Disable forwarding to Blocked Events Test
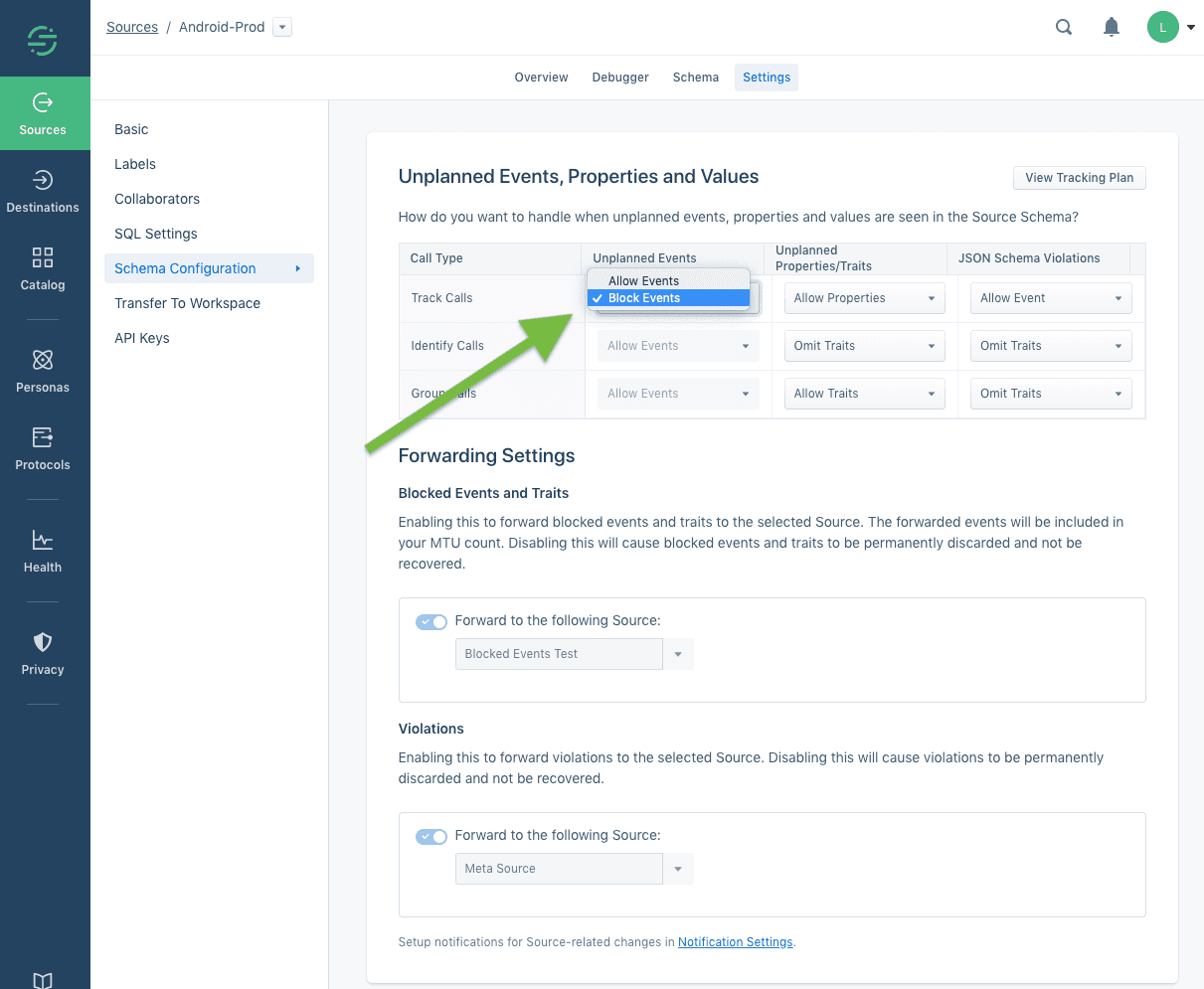 pyautogui.click(x=430, y=621)
